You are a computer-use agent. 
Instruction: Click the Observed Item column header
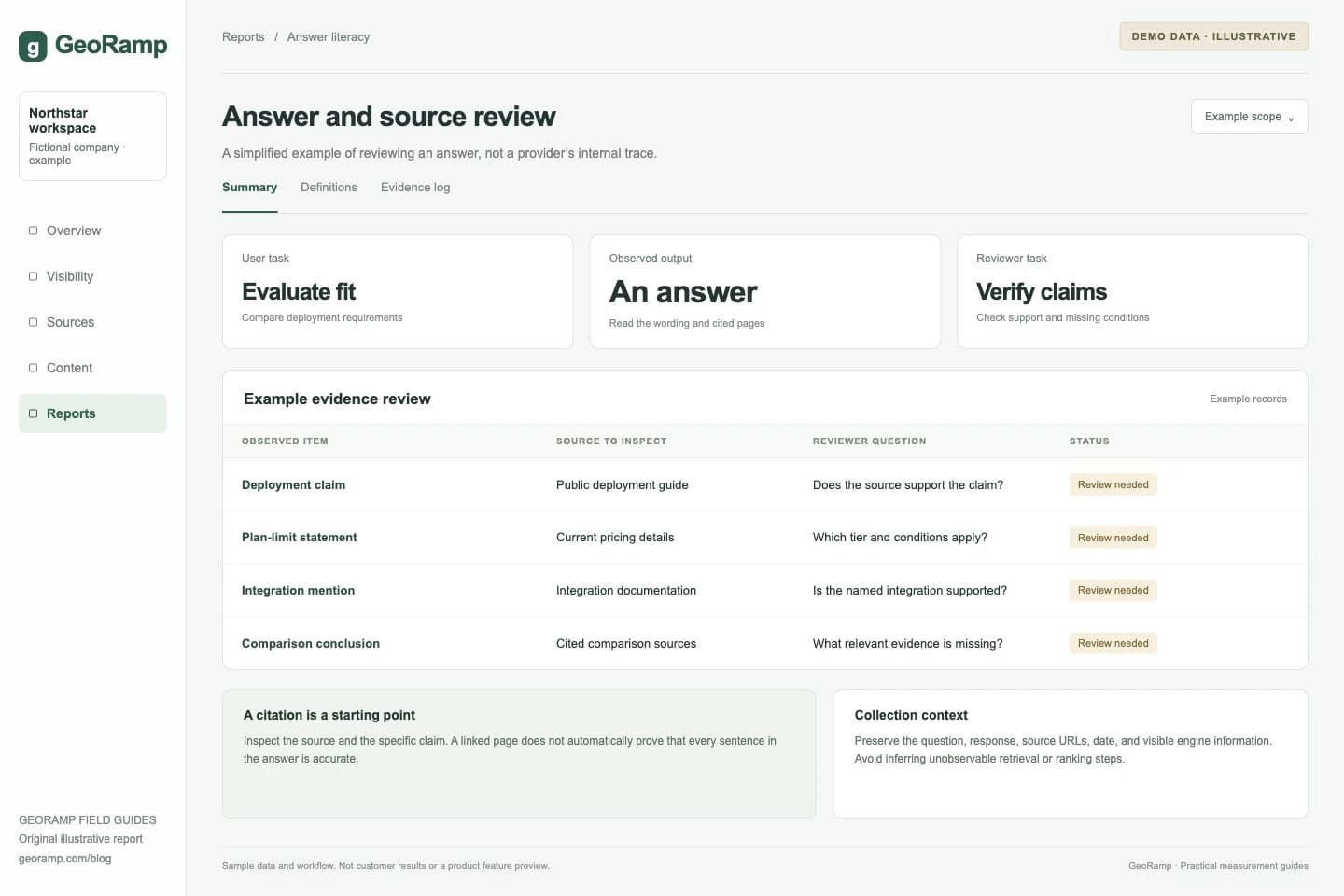tap(285, 441)
